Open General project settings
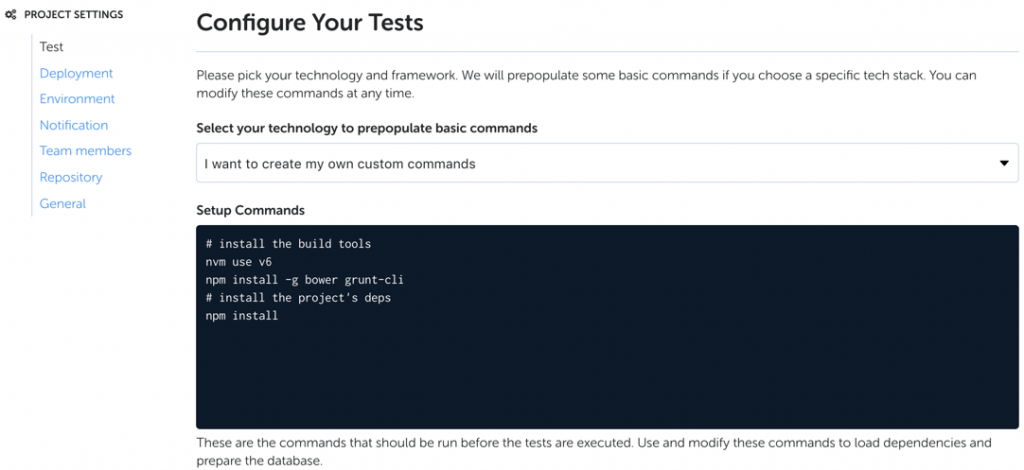1024x470 pixels. pos(62,203)
